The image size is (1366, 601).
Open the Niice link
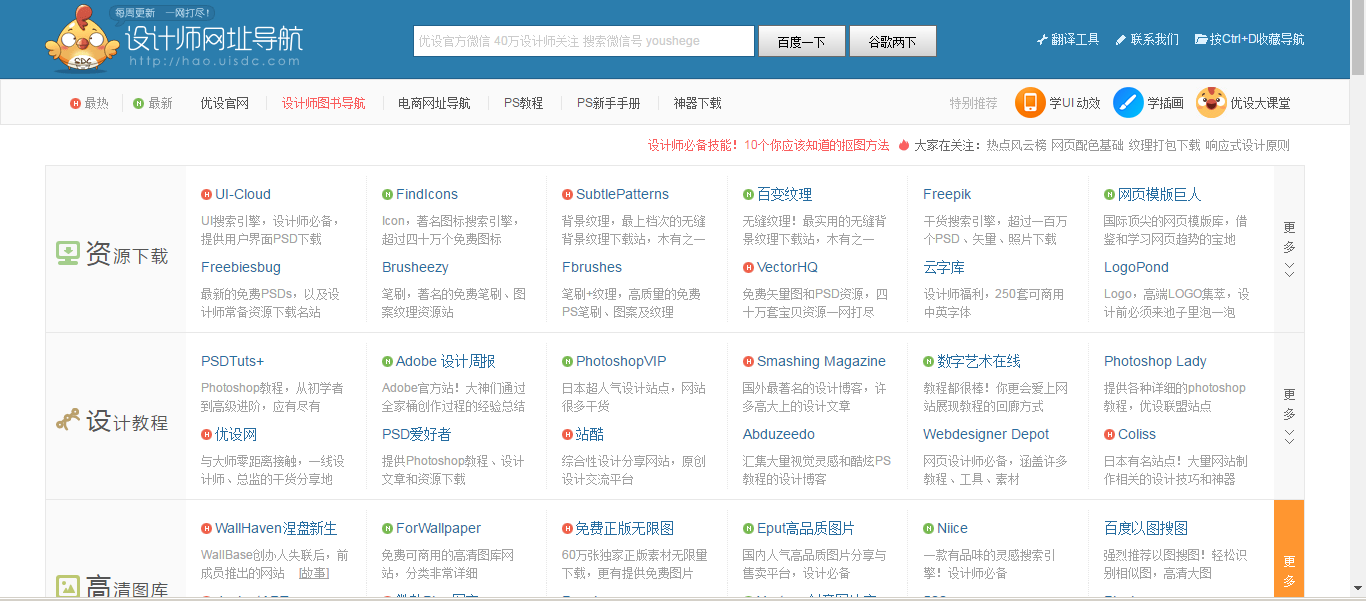coord(952,528)
